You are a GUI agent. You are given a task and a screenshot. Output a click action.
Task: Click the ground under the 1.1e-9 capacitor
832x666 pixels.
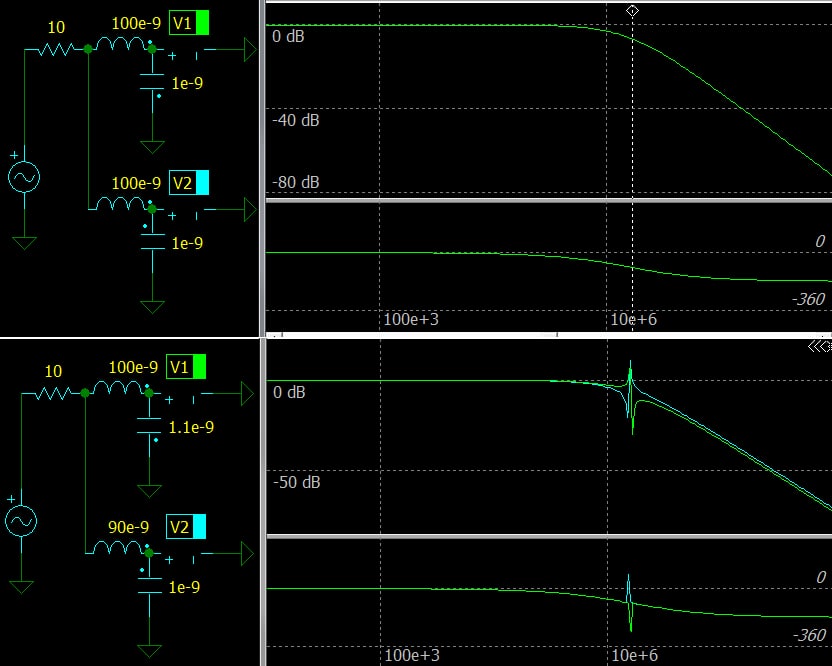click(149, 491)
